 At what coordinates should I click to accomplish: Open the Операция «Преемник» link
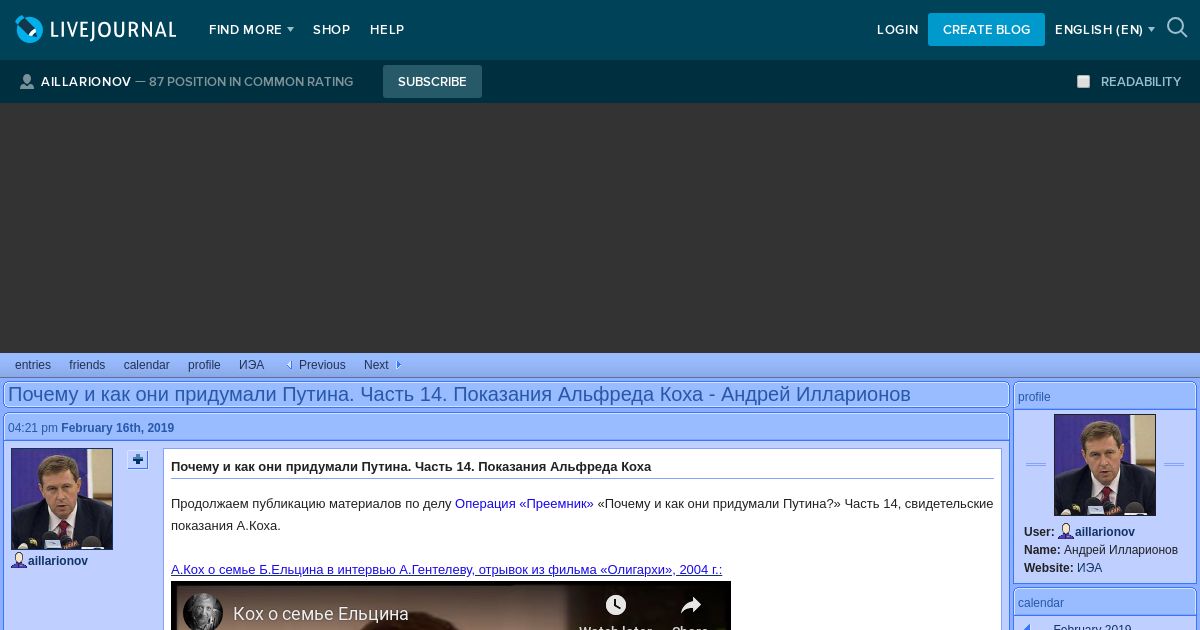524,504
